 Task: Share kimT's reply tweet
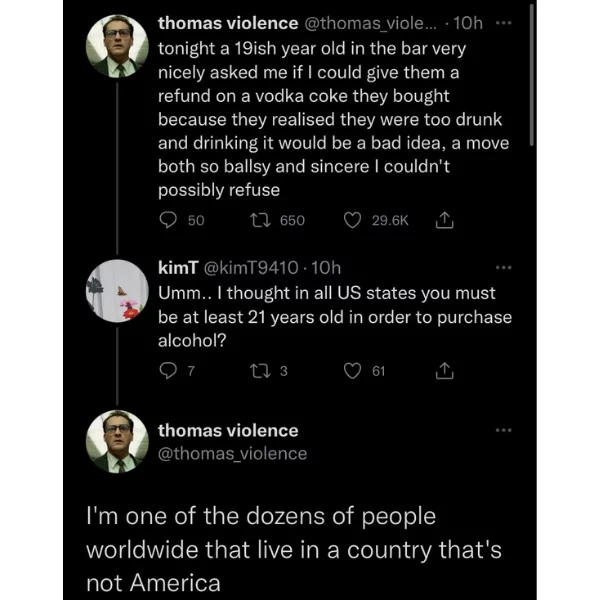pos(444,372)
